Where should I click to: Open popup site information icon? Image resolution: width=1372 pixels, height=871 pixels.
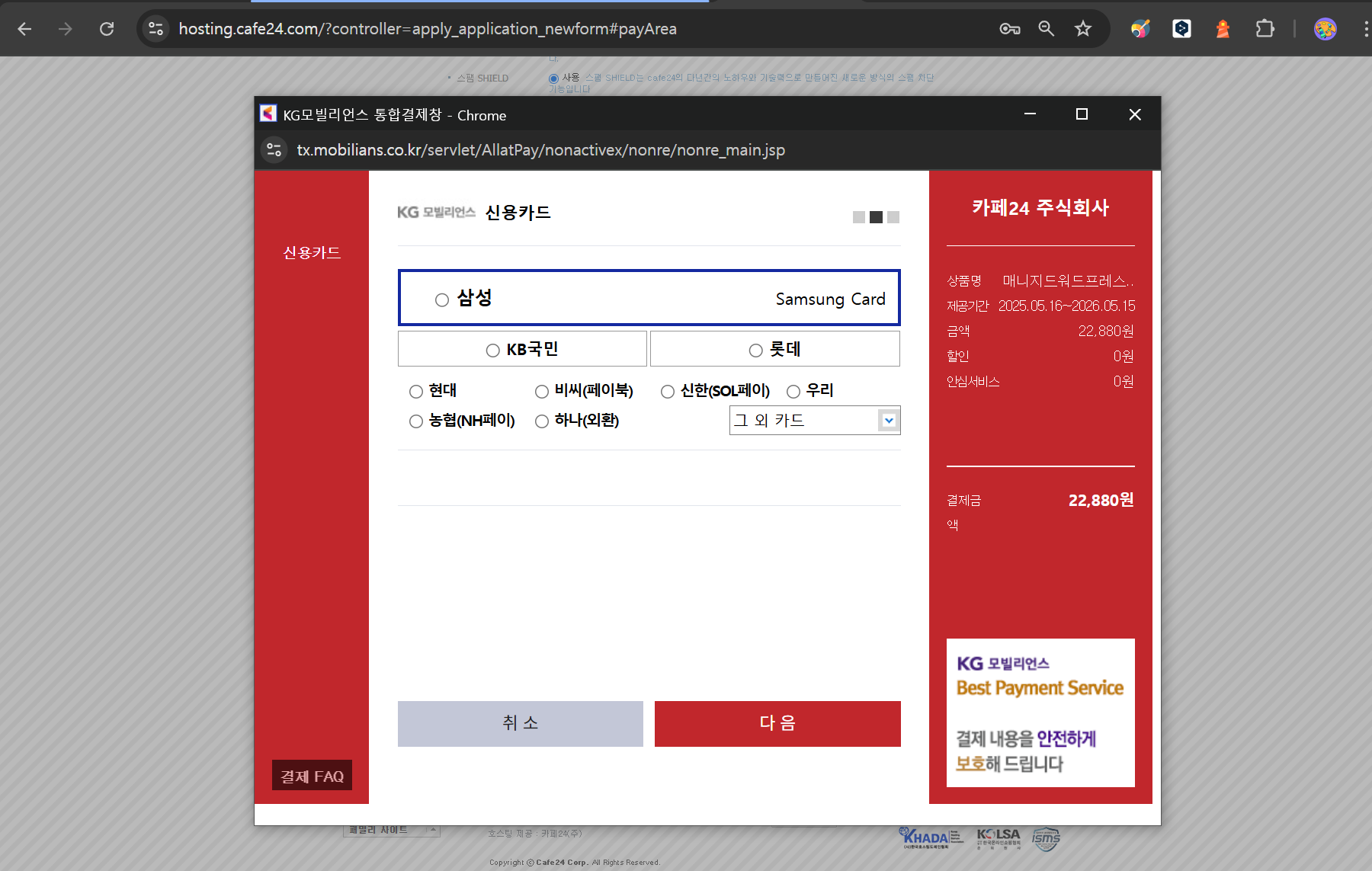coord(274,149)
